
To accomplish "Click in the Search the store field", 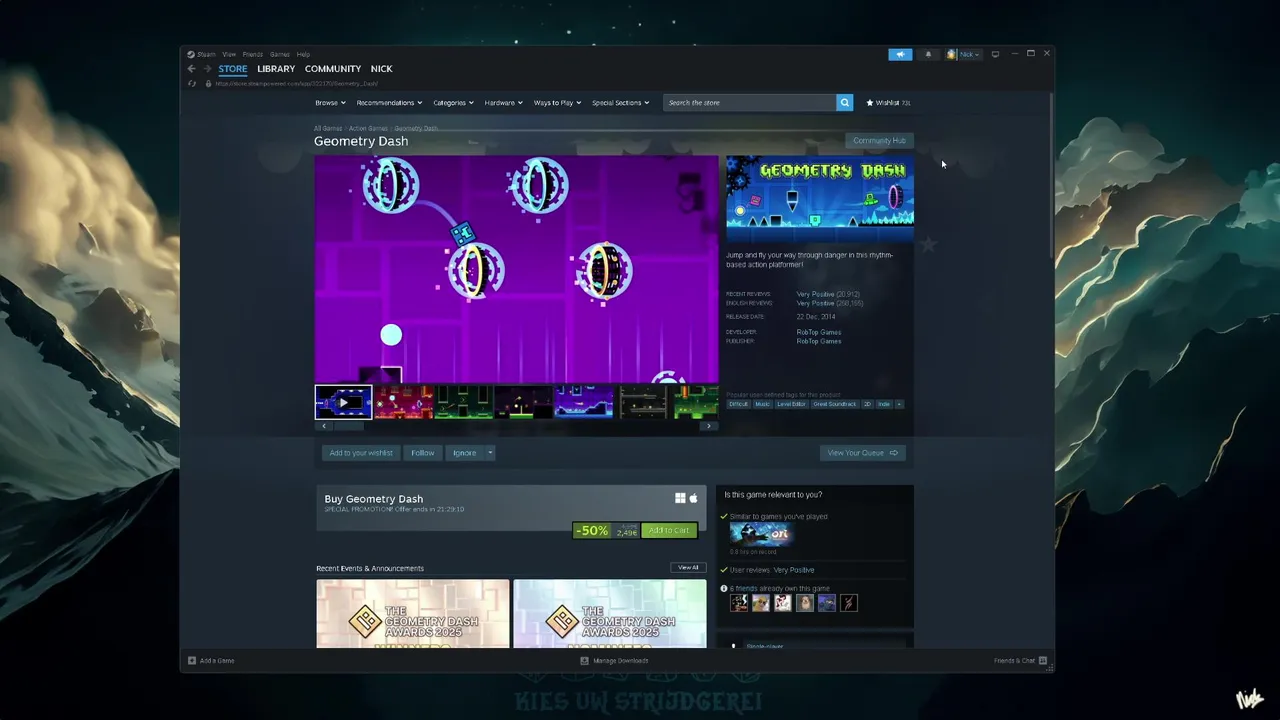I will pyautogui.click(x=750, y=102).
